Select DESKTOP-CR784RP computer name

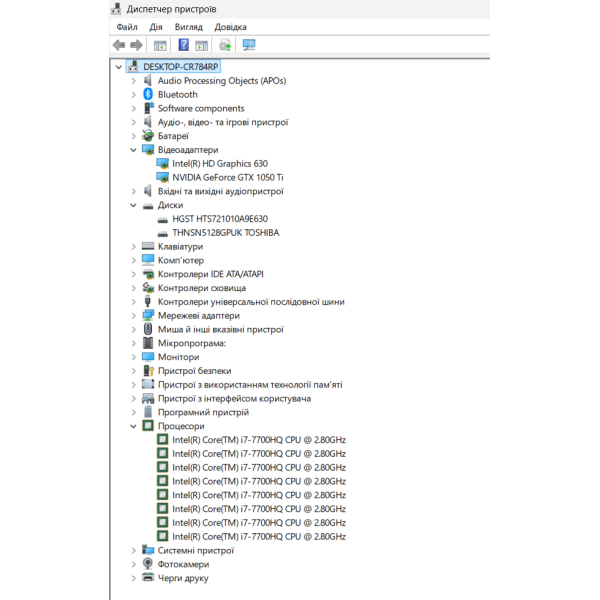181,67
